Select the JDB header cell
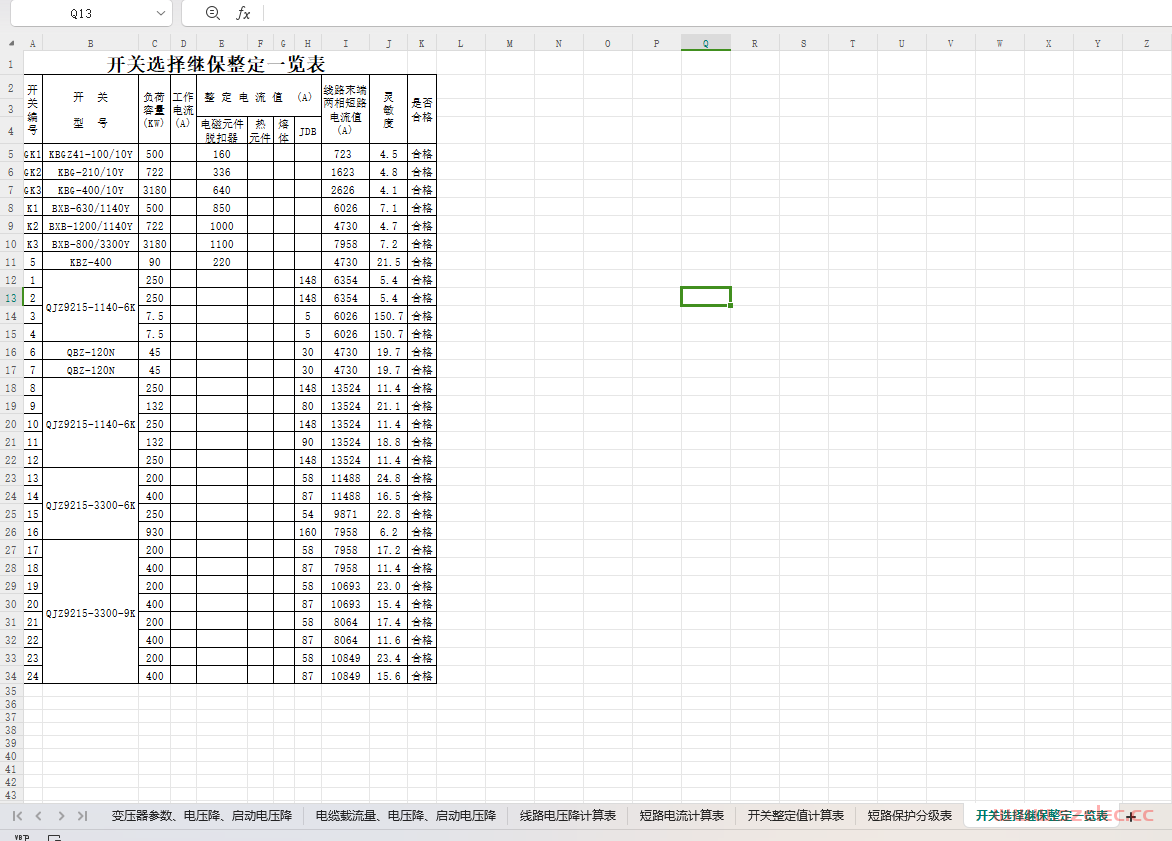Image resolution: width=1172 pixels, height=841 pixels. pos(308,131)
